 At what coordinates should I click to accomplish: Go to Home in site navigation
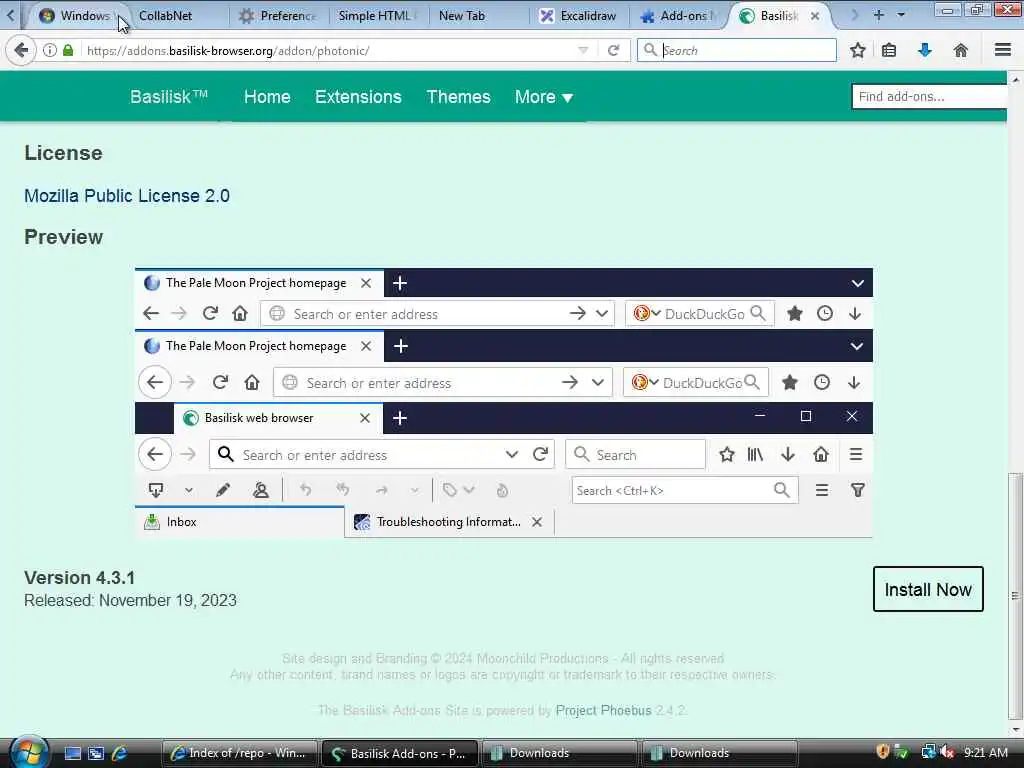(x=267, y=97)
